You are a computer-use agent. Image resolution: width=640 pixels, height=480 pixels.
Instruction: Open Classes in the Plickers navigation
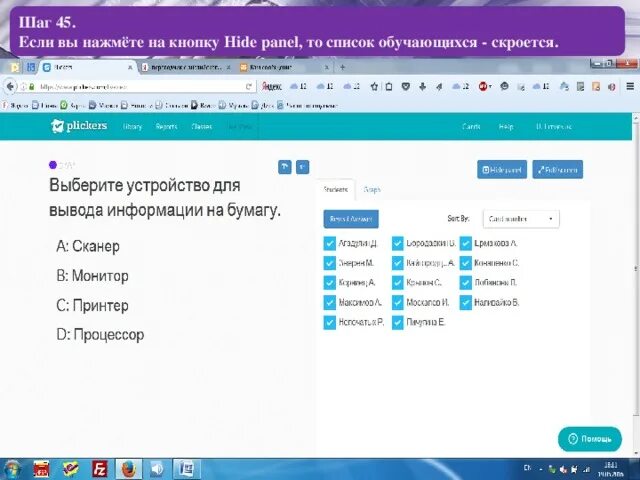click(x=202, y=127)
